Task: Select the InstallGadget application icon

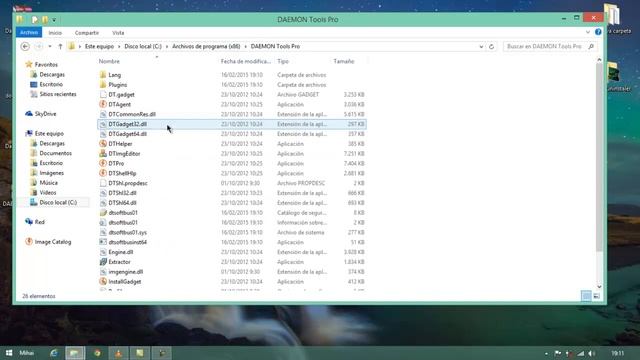Action: point(103,282)
